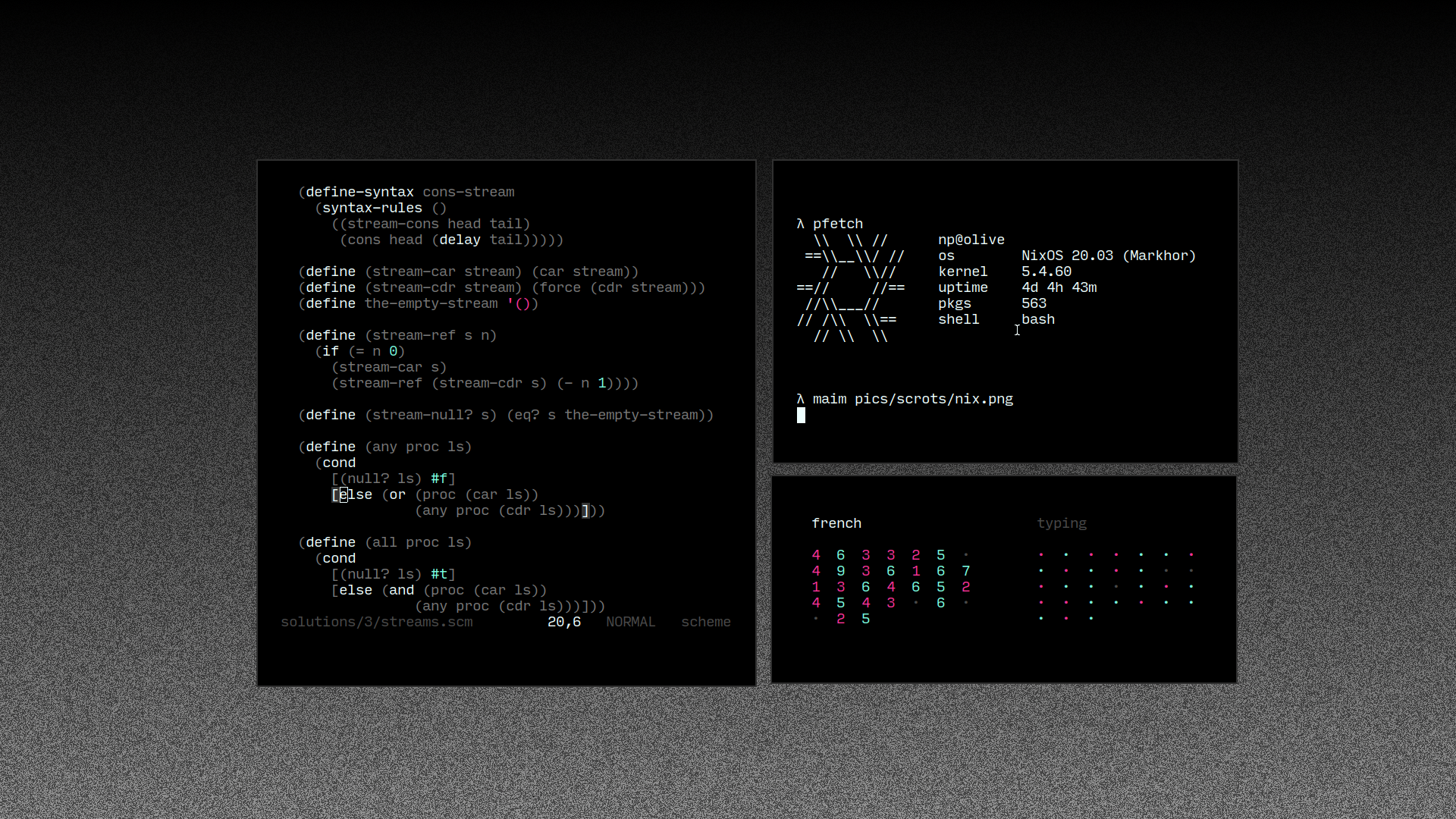Click the #f boolean literal in any definition
This screenshot has width=1456, height=819.
439,479
